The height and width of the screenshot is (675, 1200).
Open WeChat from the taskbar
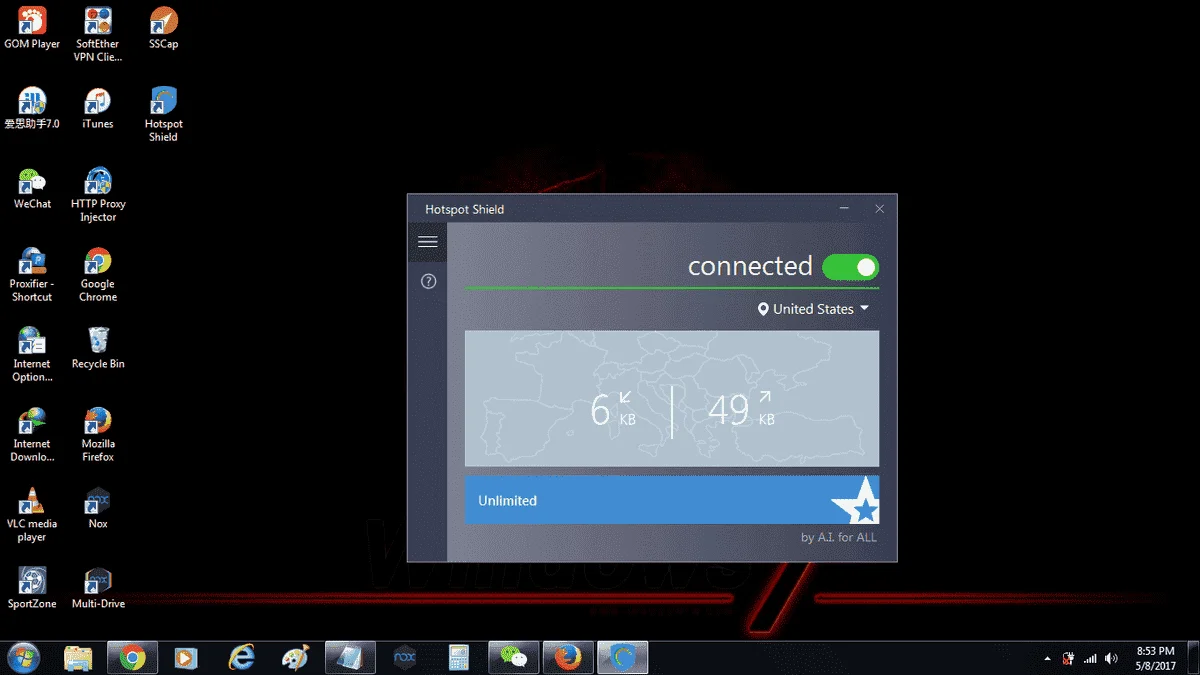tap(514, 657)
